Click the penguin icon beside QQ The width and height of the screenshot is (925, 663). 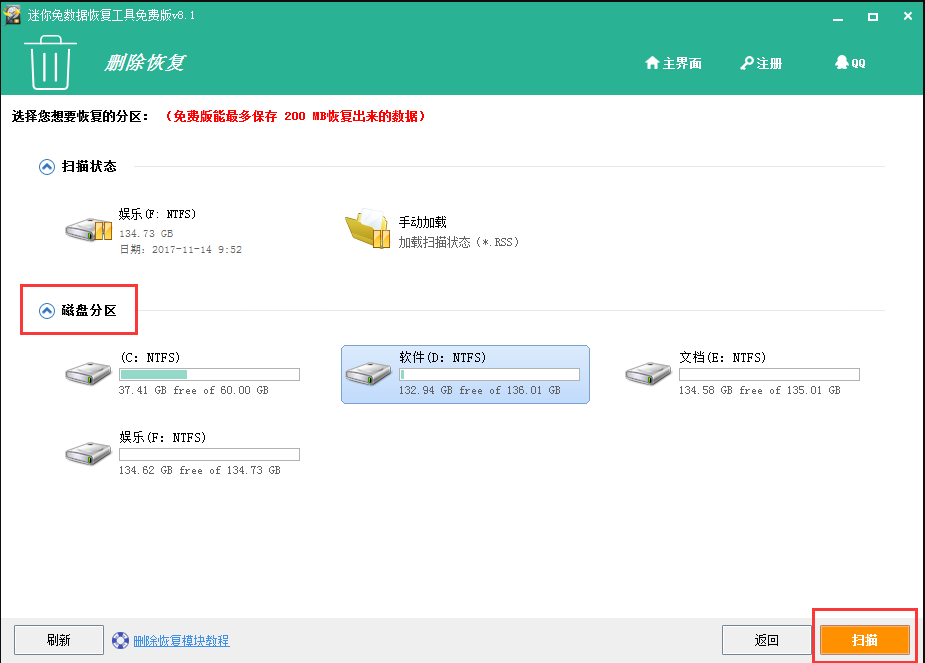[841, 62]
